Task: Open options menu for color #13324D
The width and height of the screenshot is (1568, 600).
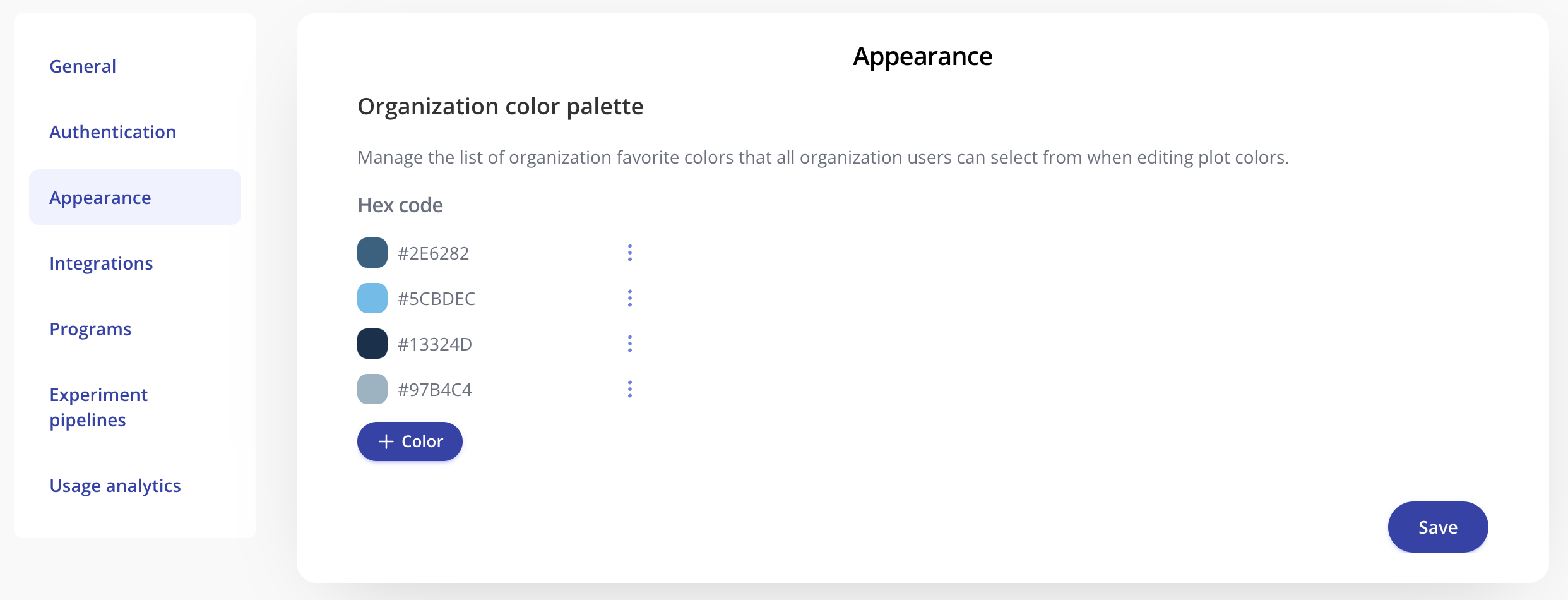Action: [629, 344]
